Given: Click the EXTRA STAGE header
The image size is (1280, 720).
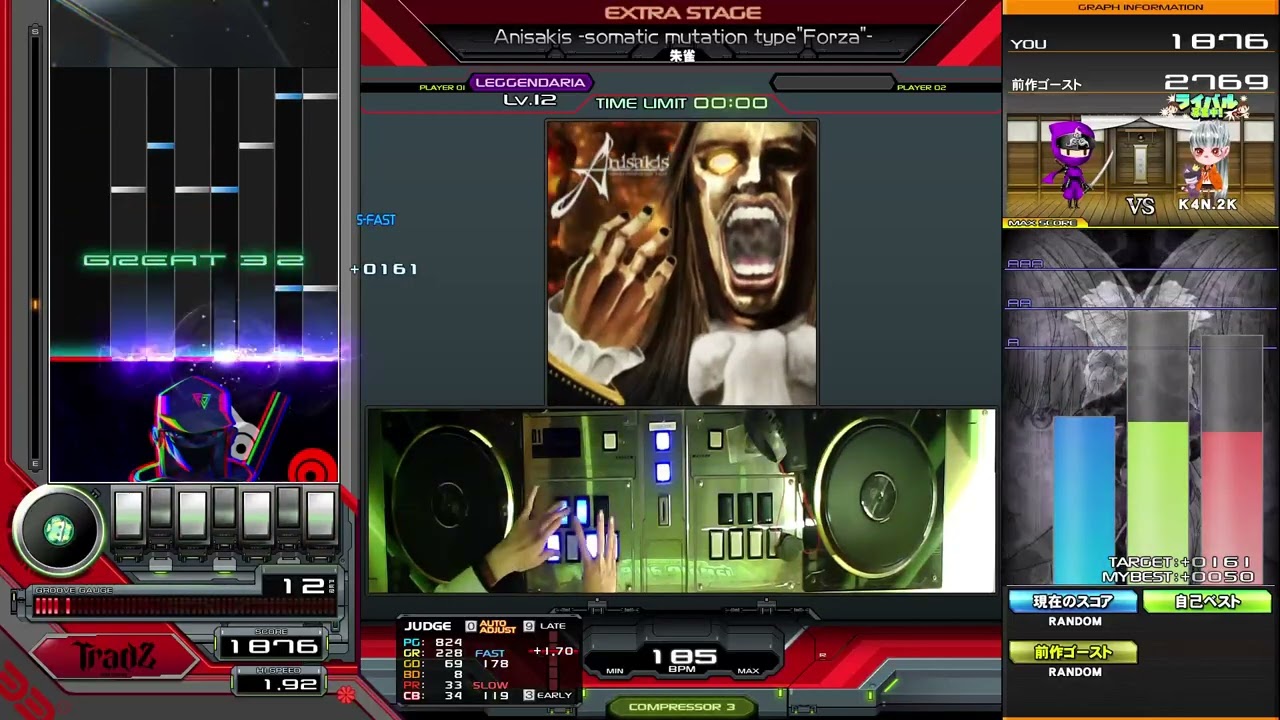Looking at the screenshot, I should point(683,13).
